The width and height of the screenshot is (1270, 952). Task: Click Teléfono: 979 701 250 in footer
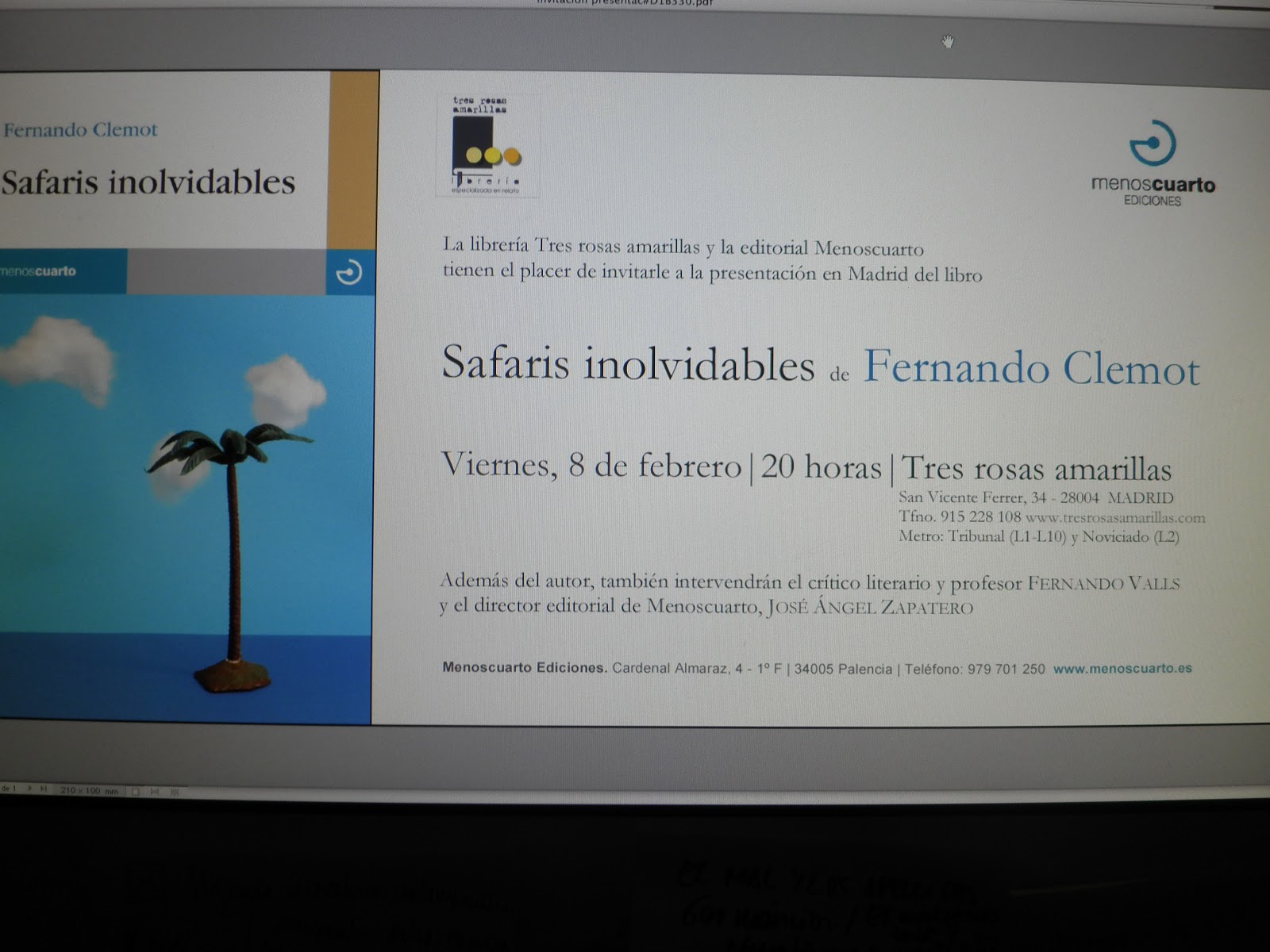point(975,669)
